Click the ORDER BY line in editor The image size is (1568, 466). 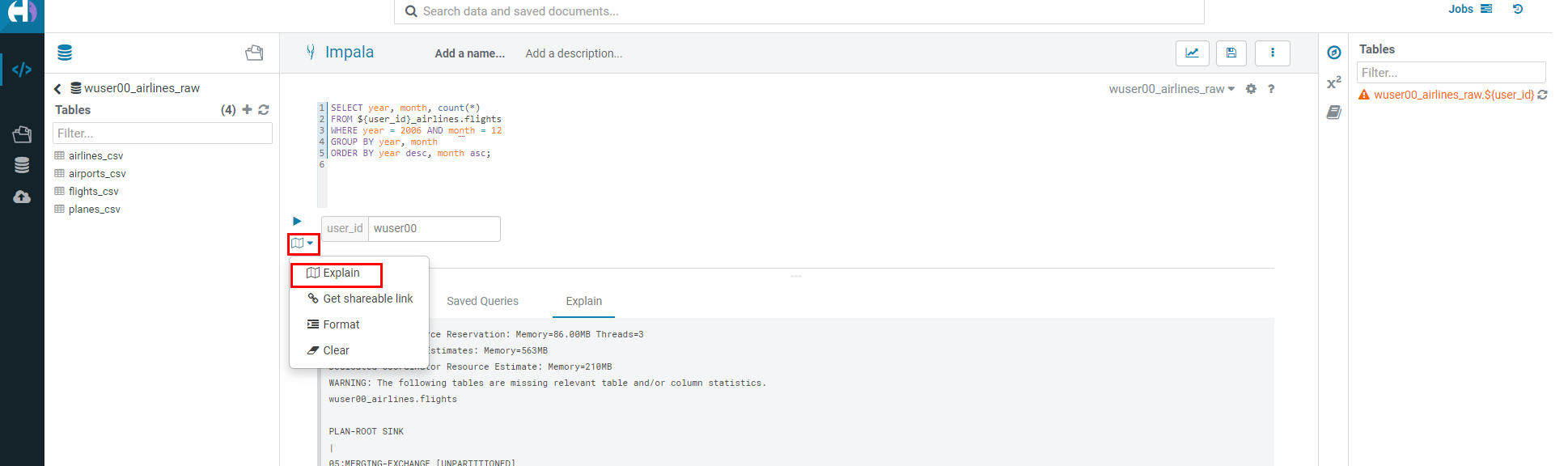coord(410,153)
